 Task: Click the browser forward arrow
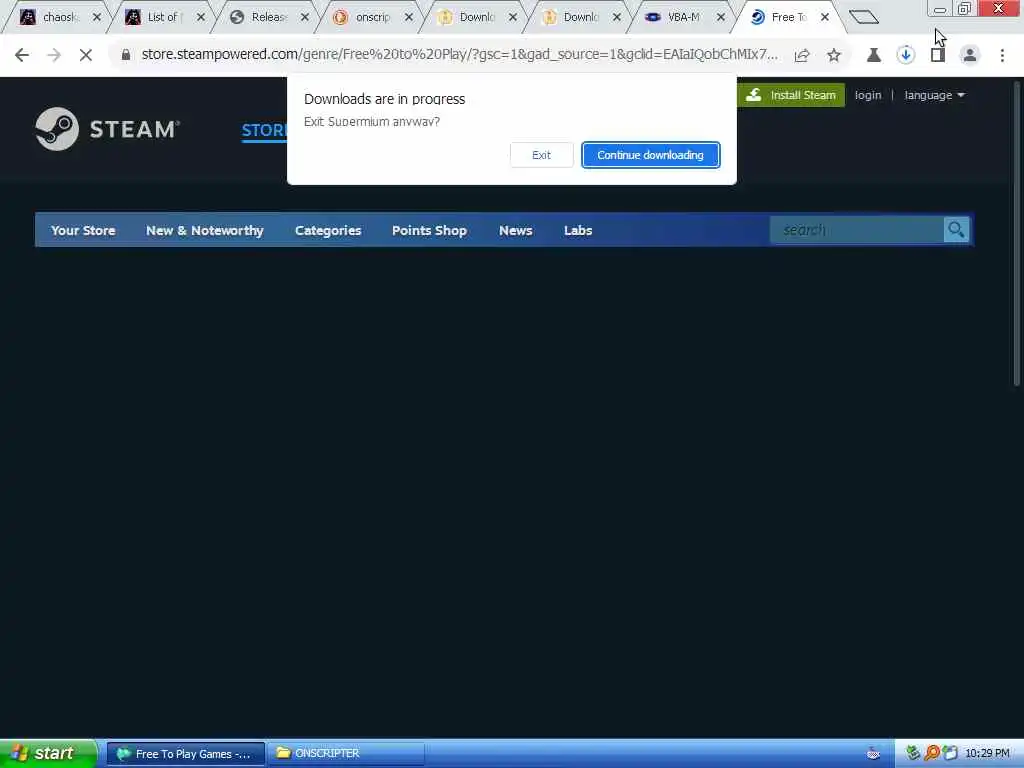54,55
